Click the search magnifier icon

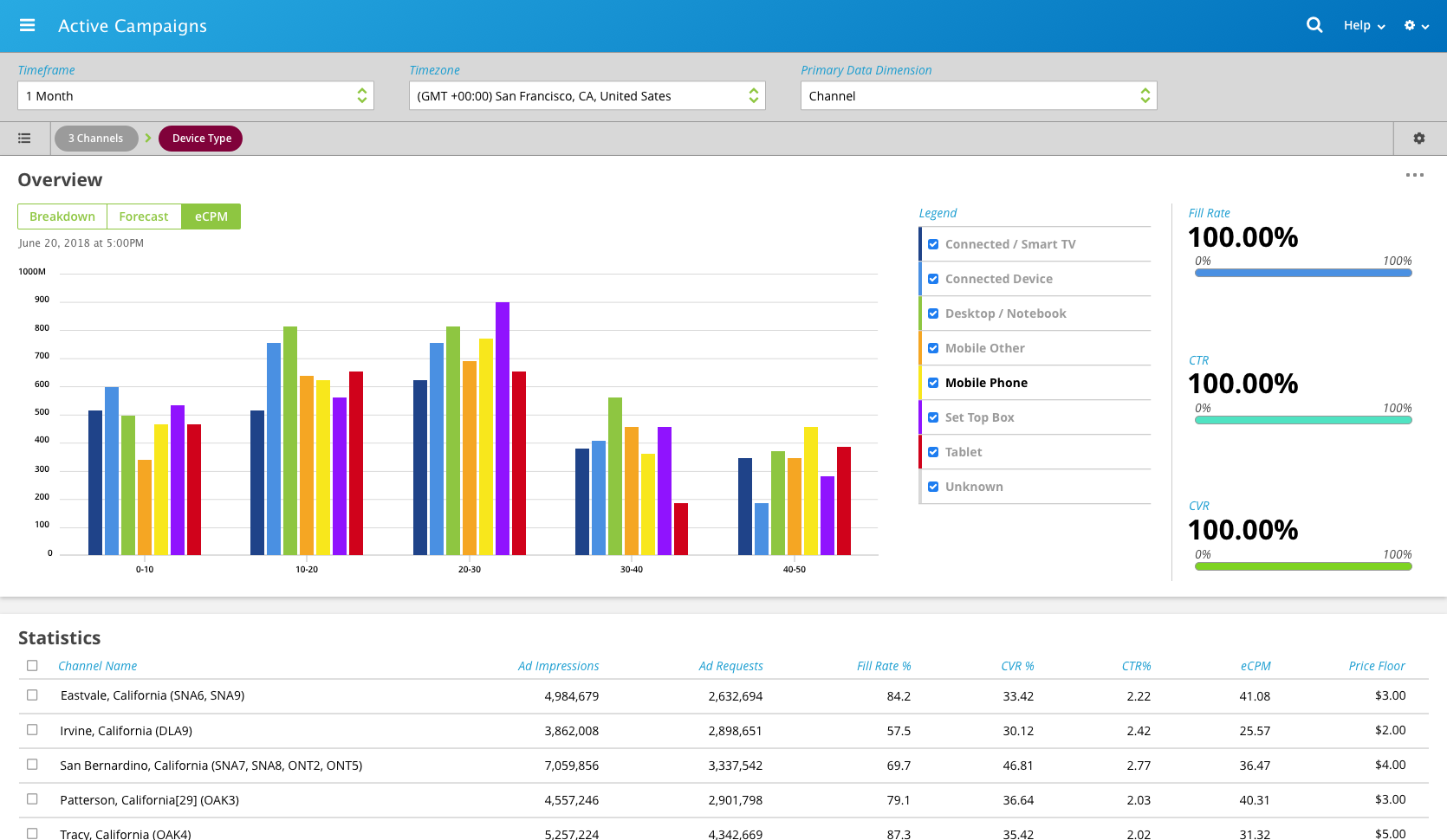point(1314,26)
